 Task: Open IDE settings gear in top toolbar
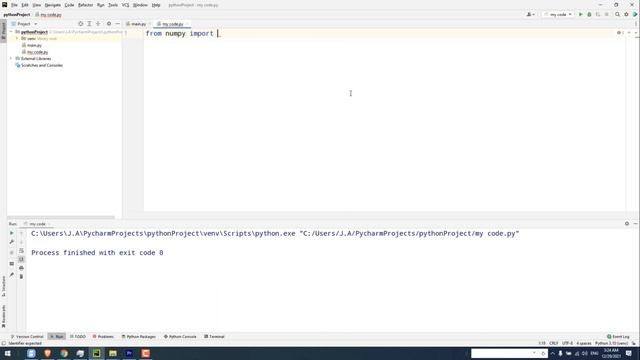click(626, 14)
